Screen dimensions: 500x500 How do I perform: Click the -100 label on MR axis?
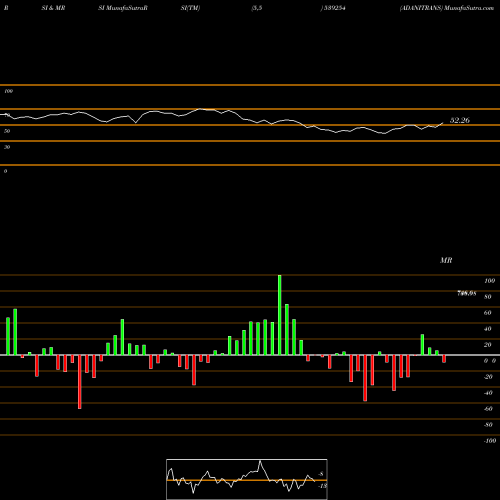(x=489, y=441)
